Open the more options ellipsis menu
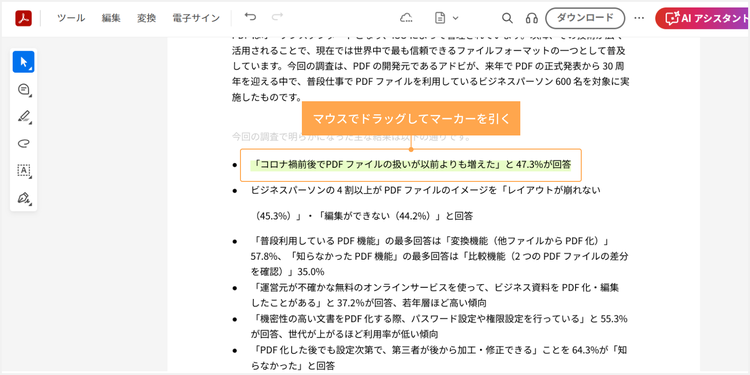This screenshot has width=750, height=375. (x=639, y=18)
